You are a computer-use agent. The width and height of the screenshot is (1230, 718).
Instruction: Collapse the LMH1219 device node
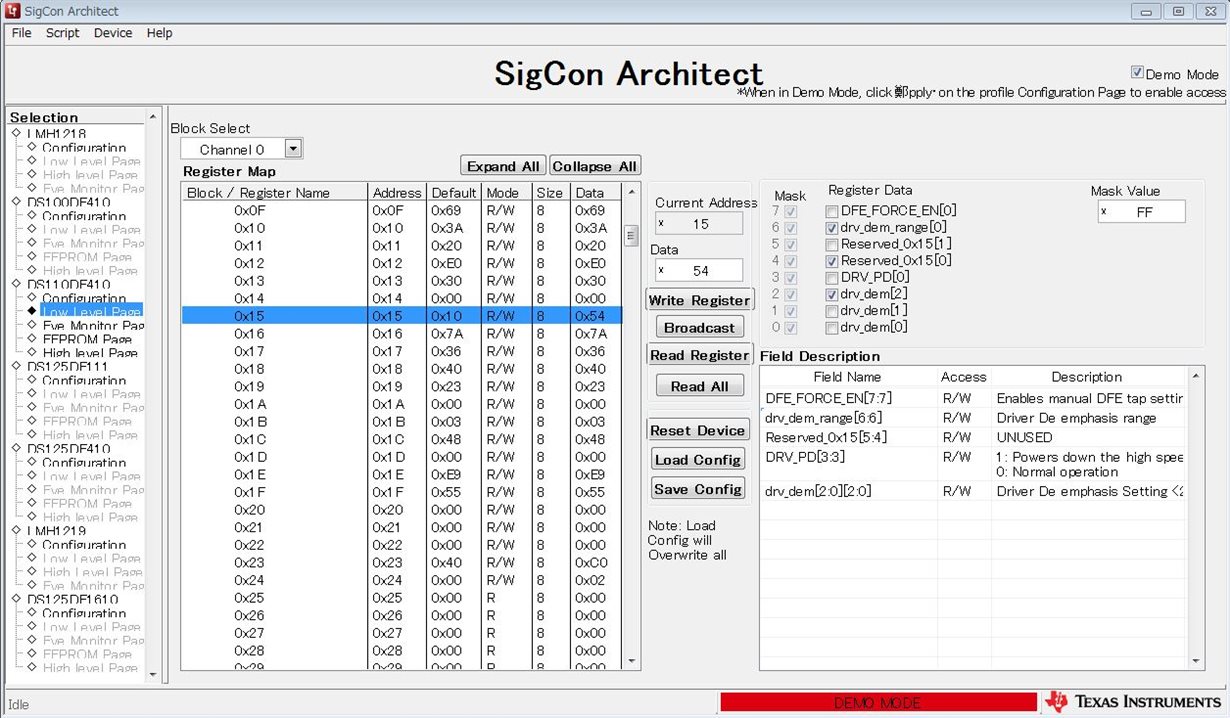point(16,531)
